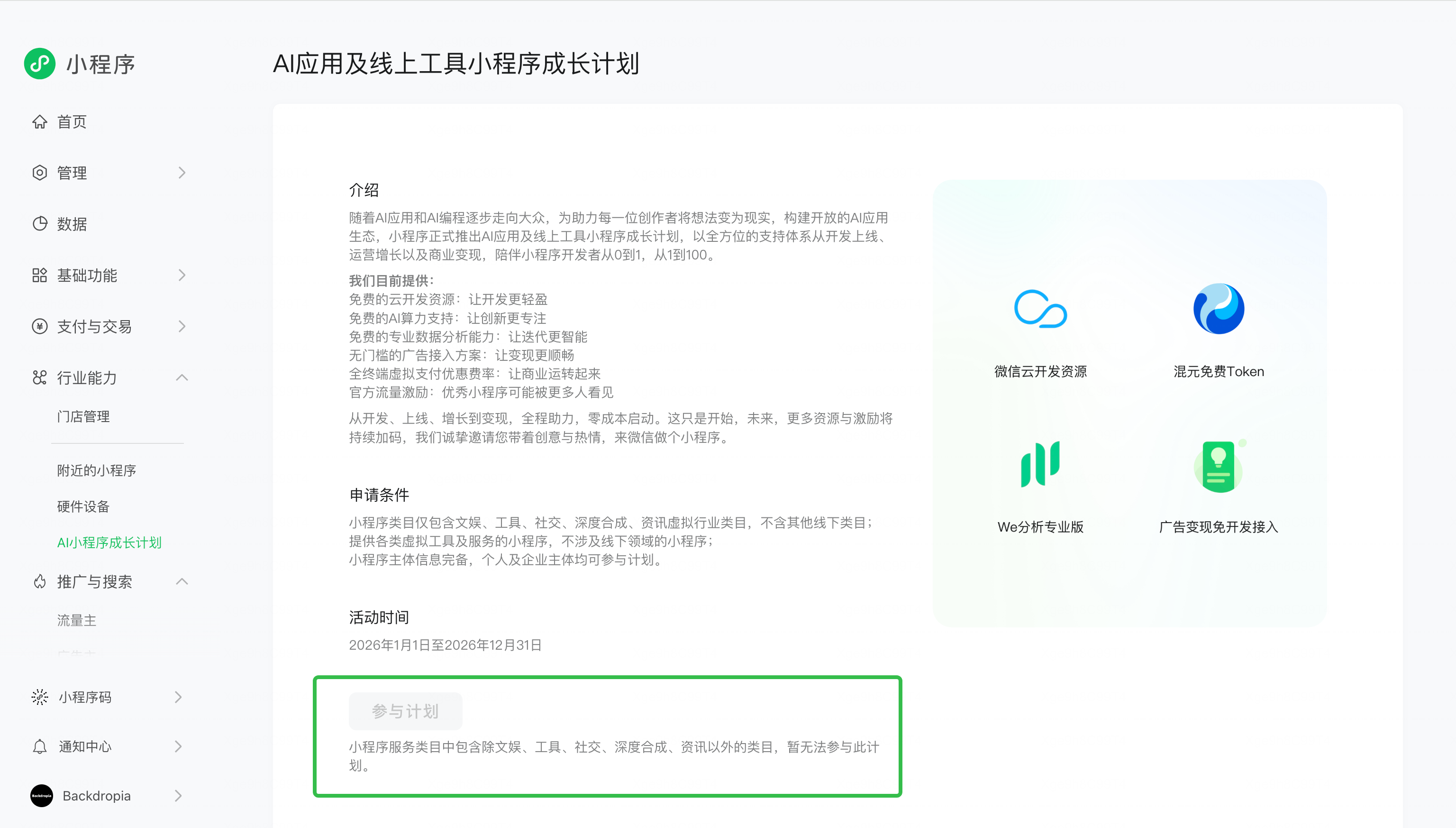Click the green 小程序 logo icon

[39, 63]
